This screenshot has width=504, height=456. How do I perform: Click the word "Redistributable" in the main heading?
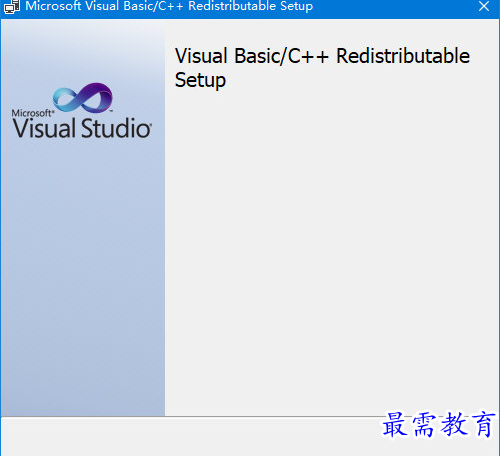pos(403,56)
